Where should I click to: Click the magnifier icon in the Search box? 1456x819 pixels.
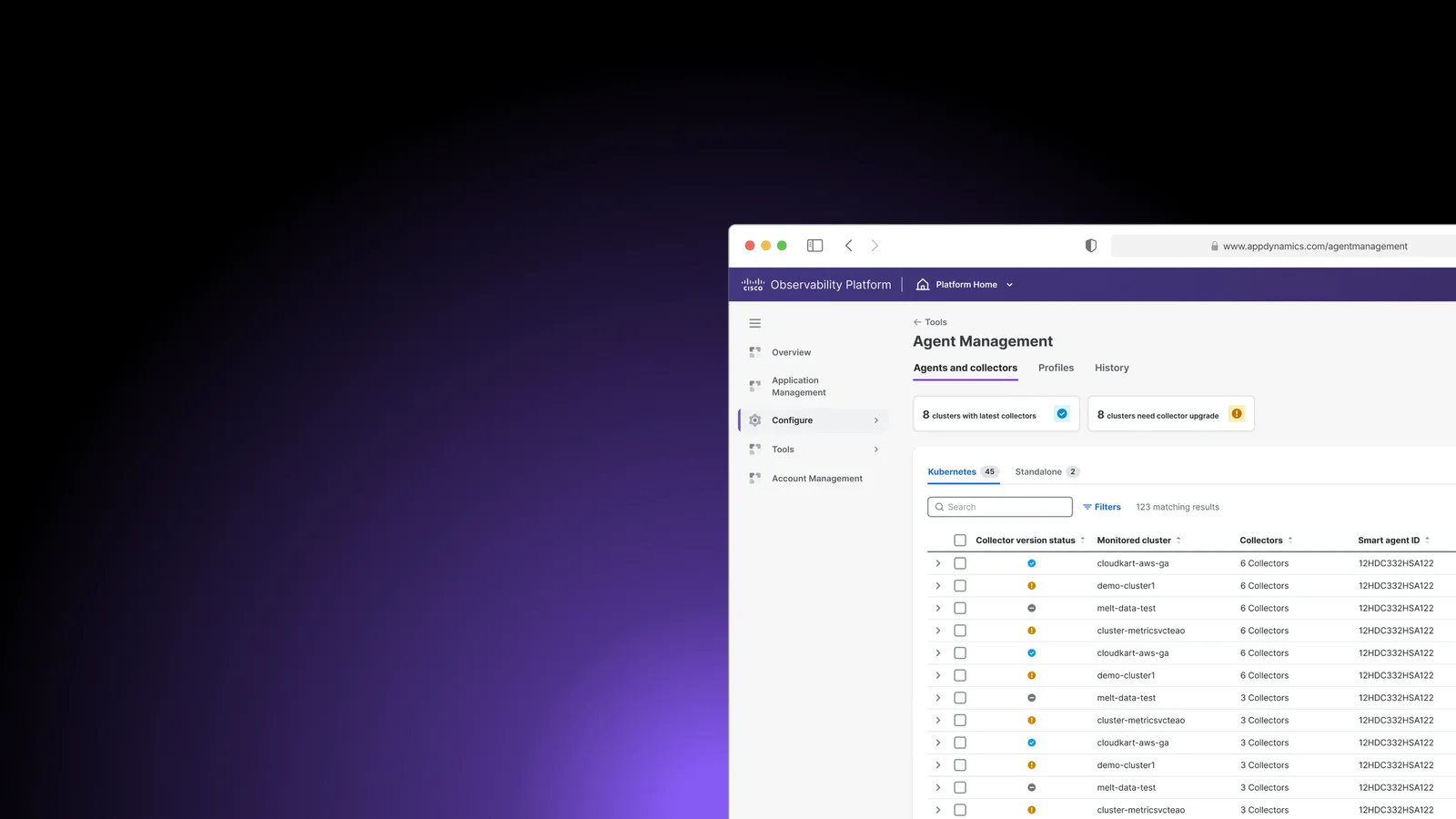(x=939, y=507)
